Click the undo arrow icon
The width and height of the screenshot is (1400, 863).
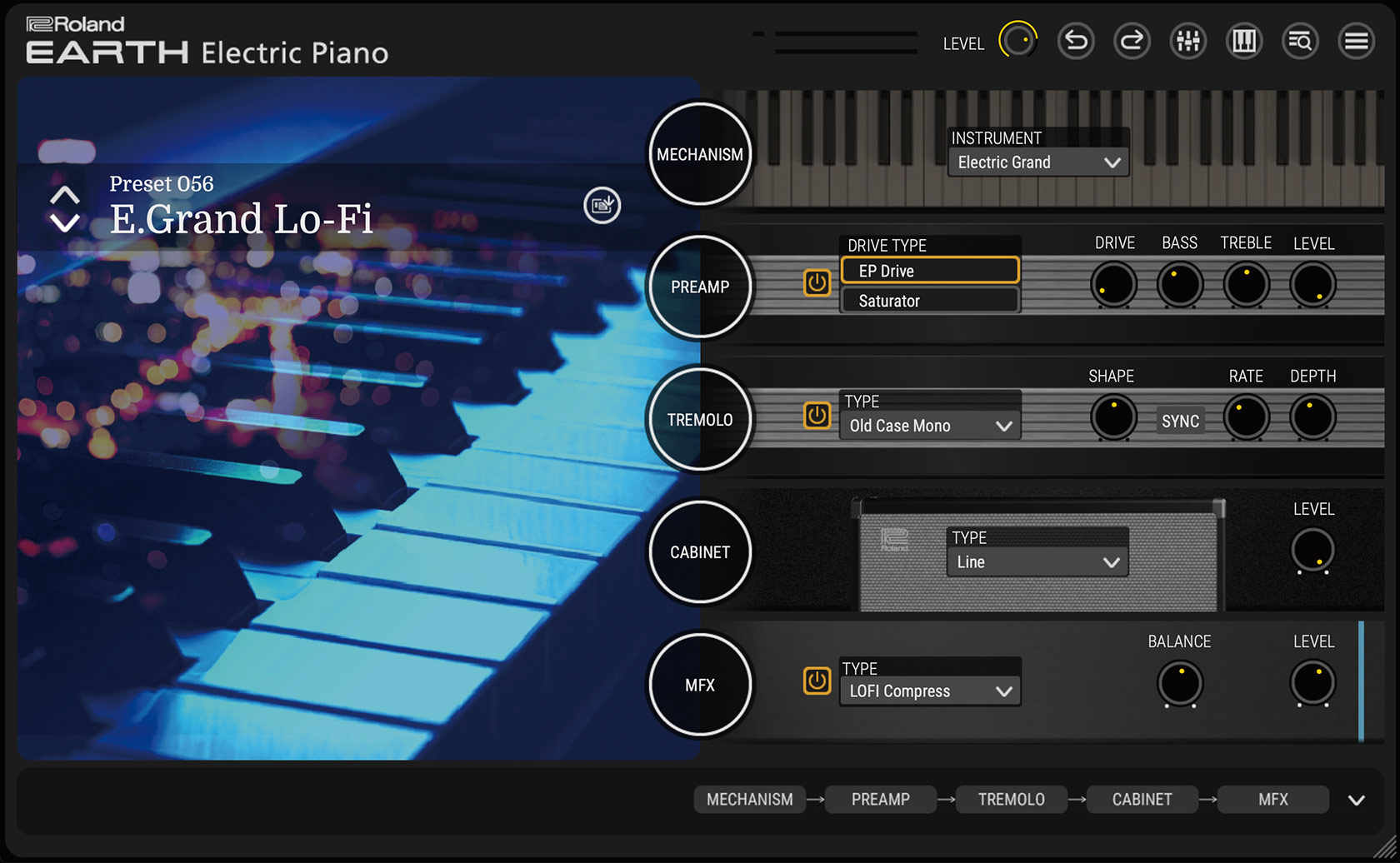pyautogui.click(x=1076, y=41)
